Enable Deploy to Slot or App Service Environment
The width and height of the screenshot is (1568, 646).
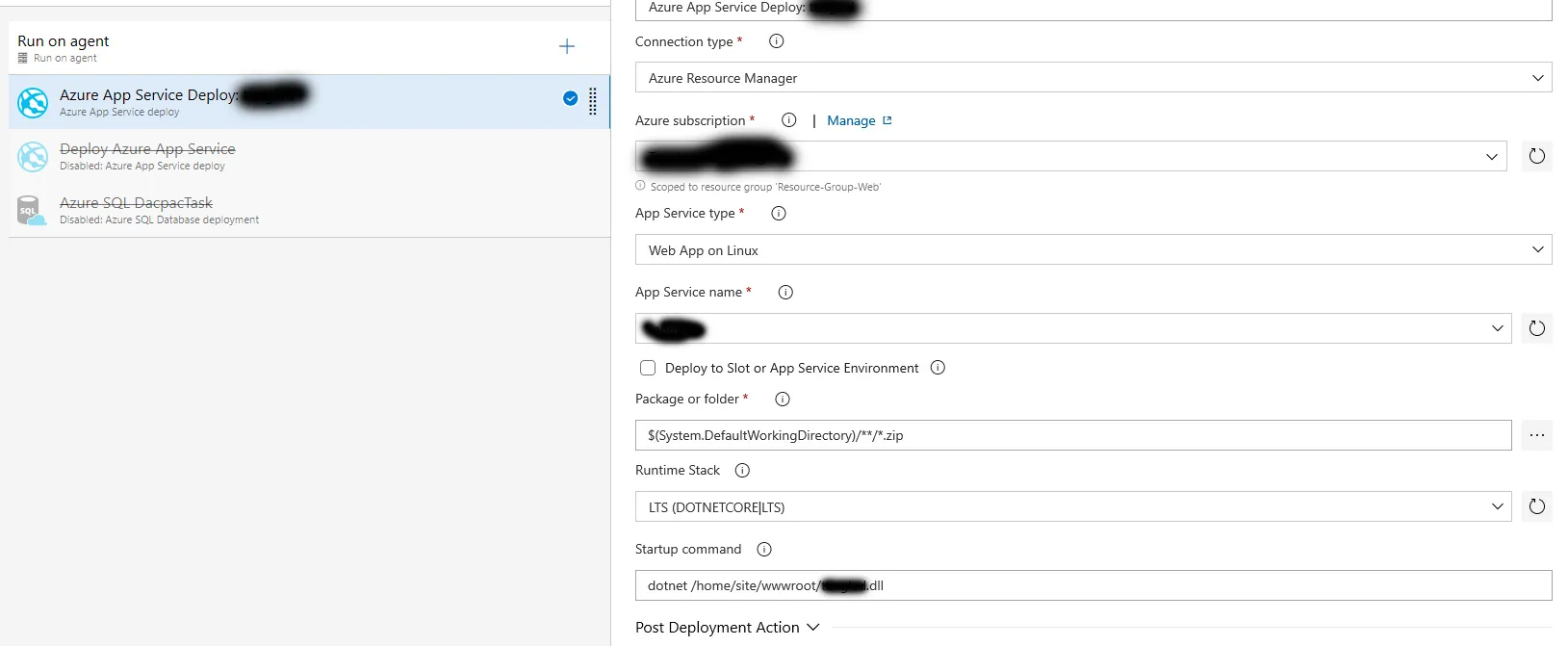pos(648,368)
